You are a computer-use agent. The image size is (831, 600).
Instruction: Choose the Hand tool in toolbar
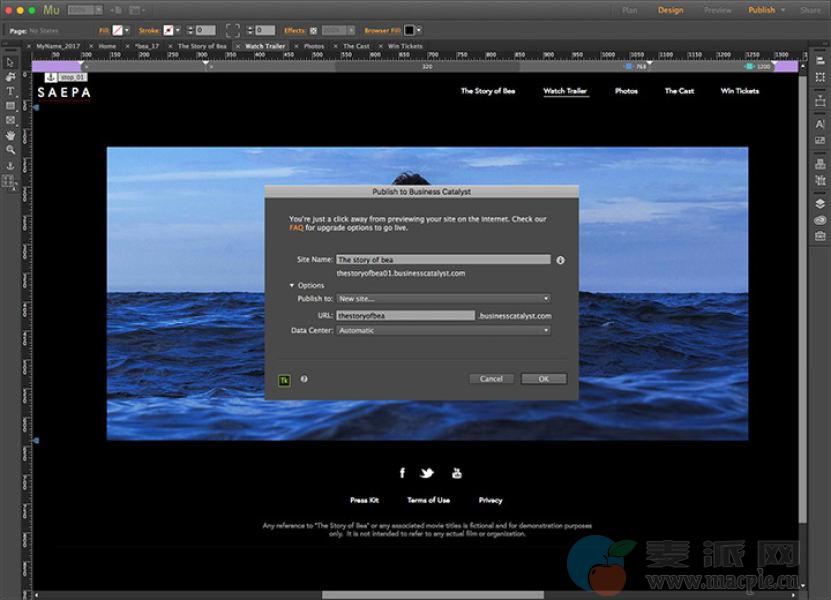(10, 135)
